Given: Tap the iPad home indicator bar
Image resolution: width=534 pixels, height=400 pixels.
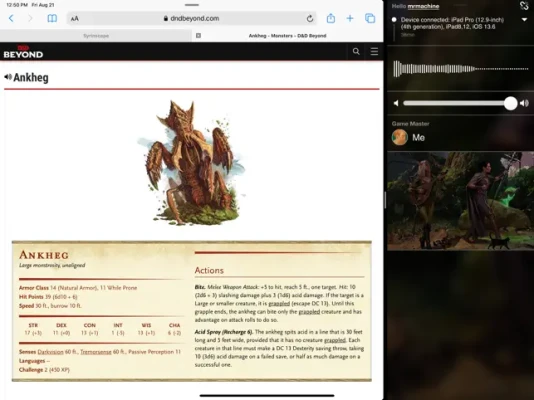Looking at the screenshot, I should coord(267,396).
